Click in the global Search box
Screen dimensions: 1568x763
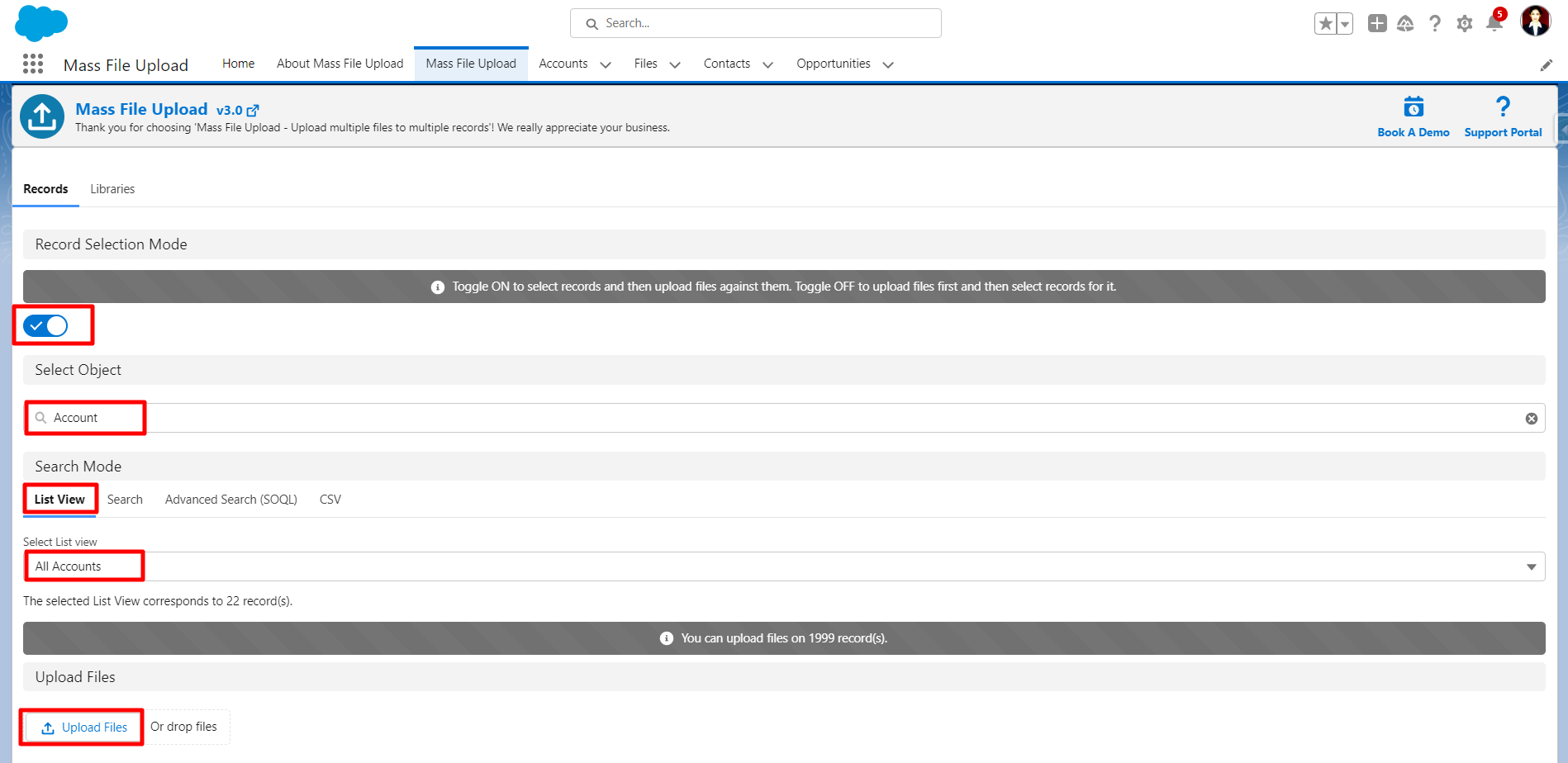coord(756,23)
